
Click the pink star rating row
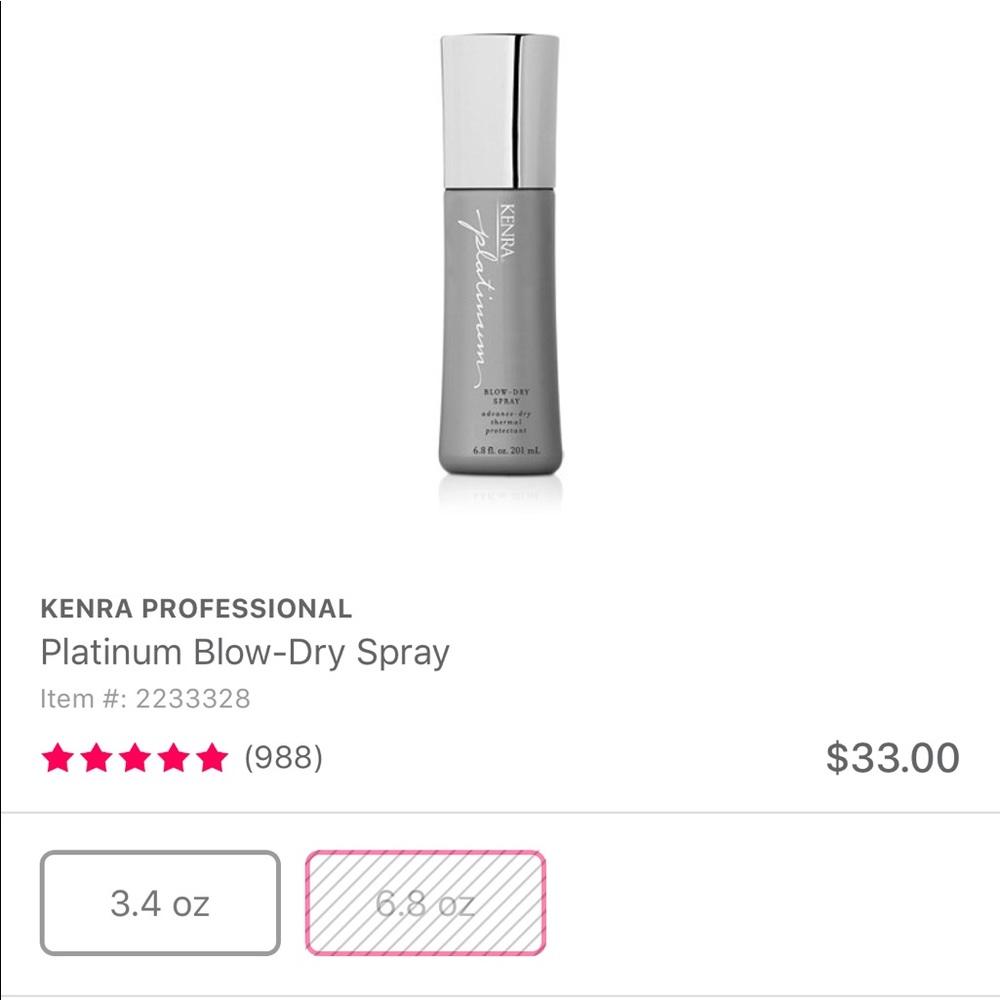click(x=135, y=757)
